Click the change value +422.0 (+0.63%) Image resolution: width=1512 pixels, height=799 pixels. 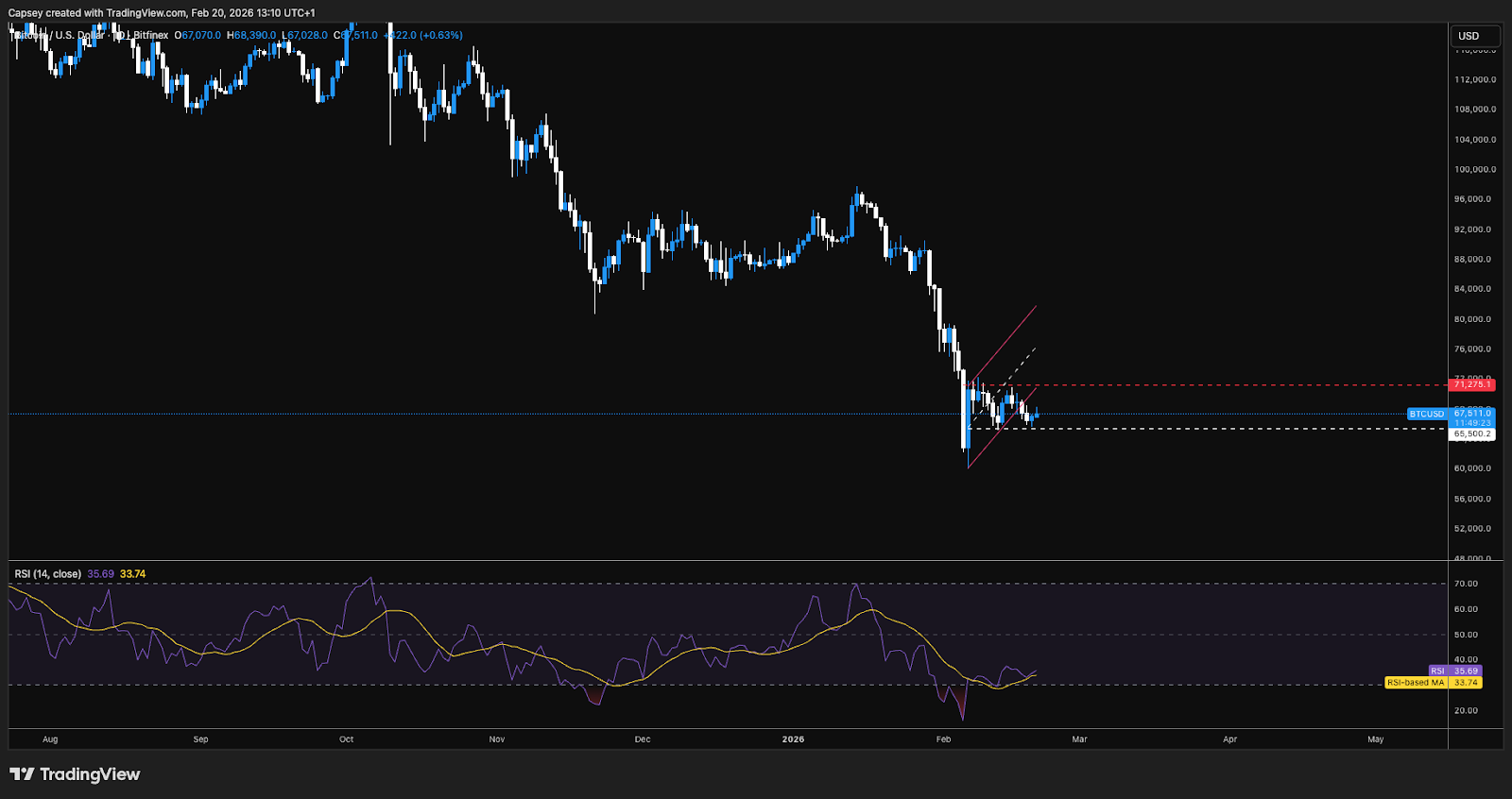[x=423, y=35]
